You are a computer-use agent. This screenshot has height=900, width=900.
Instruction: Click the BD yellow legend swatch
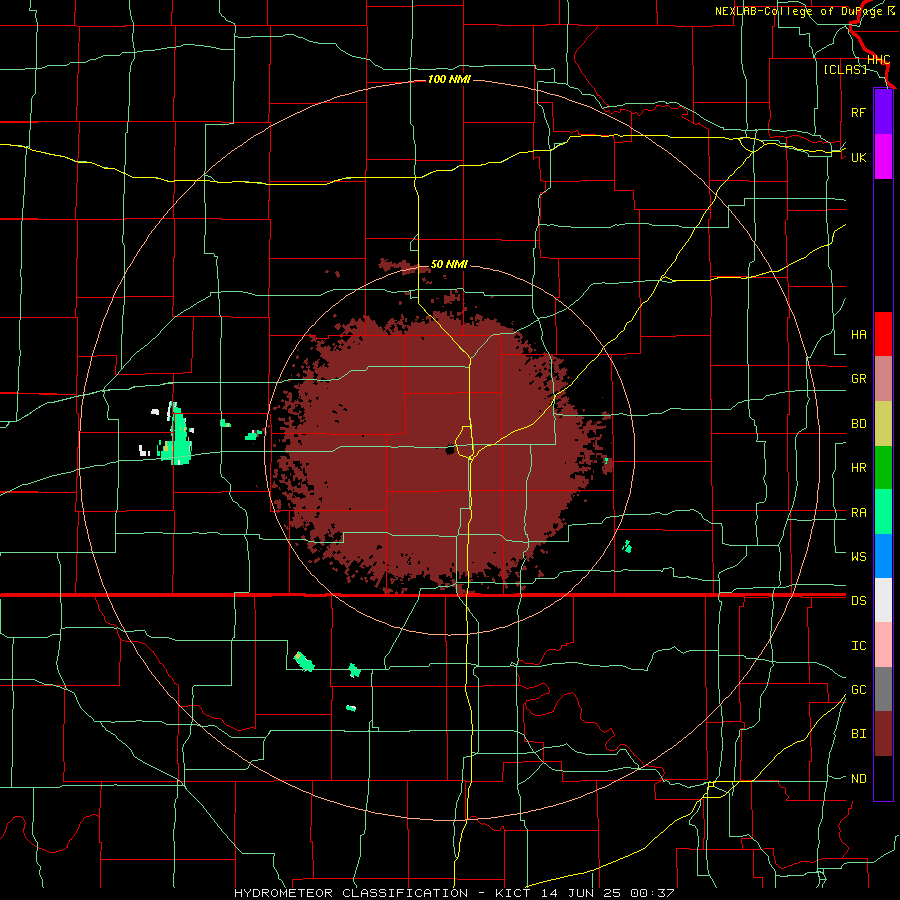click(x=883, y=424)
